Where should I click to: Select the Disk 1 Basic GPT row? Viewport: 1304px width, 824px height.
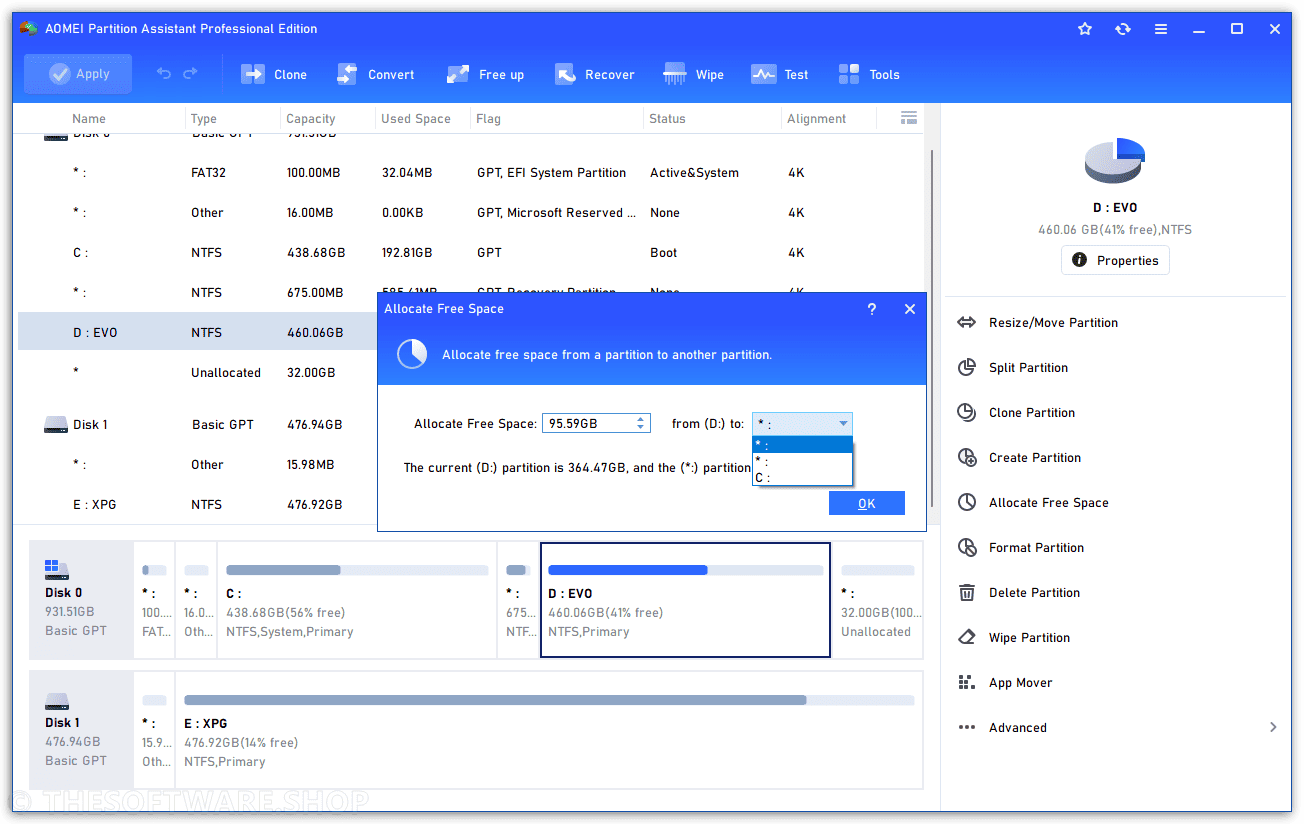pyautogui.click(x=198, y=424)
